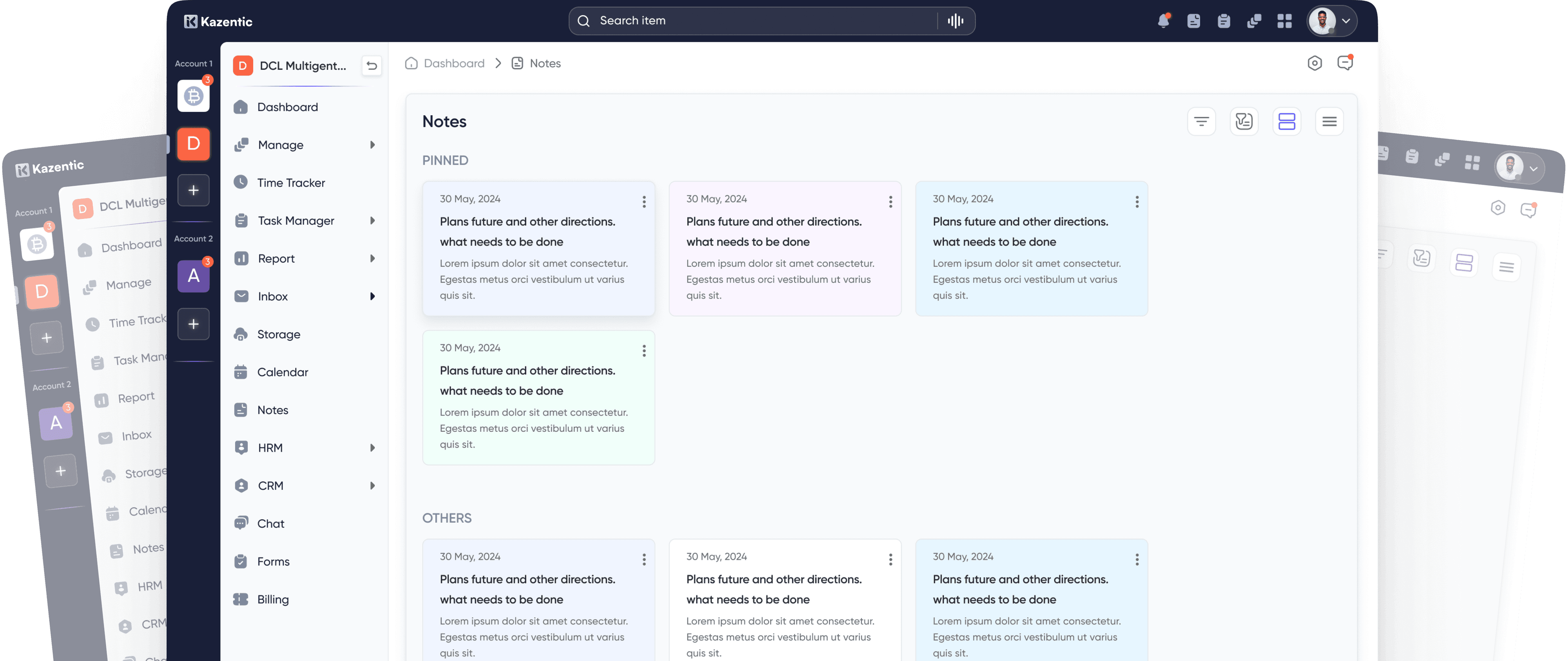Screen dimensions: 1568x661
Task: Click the Notes page title
Action: [444, 121]
